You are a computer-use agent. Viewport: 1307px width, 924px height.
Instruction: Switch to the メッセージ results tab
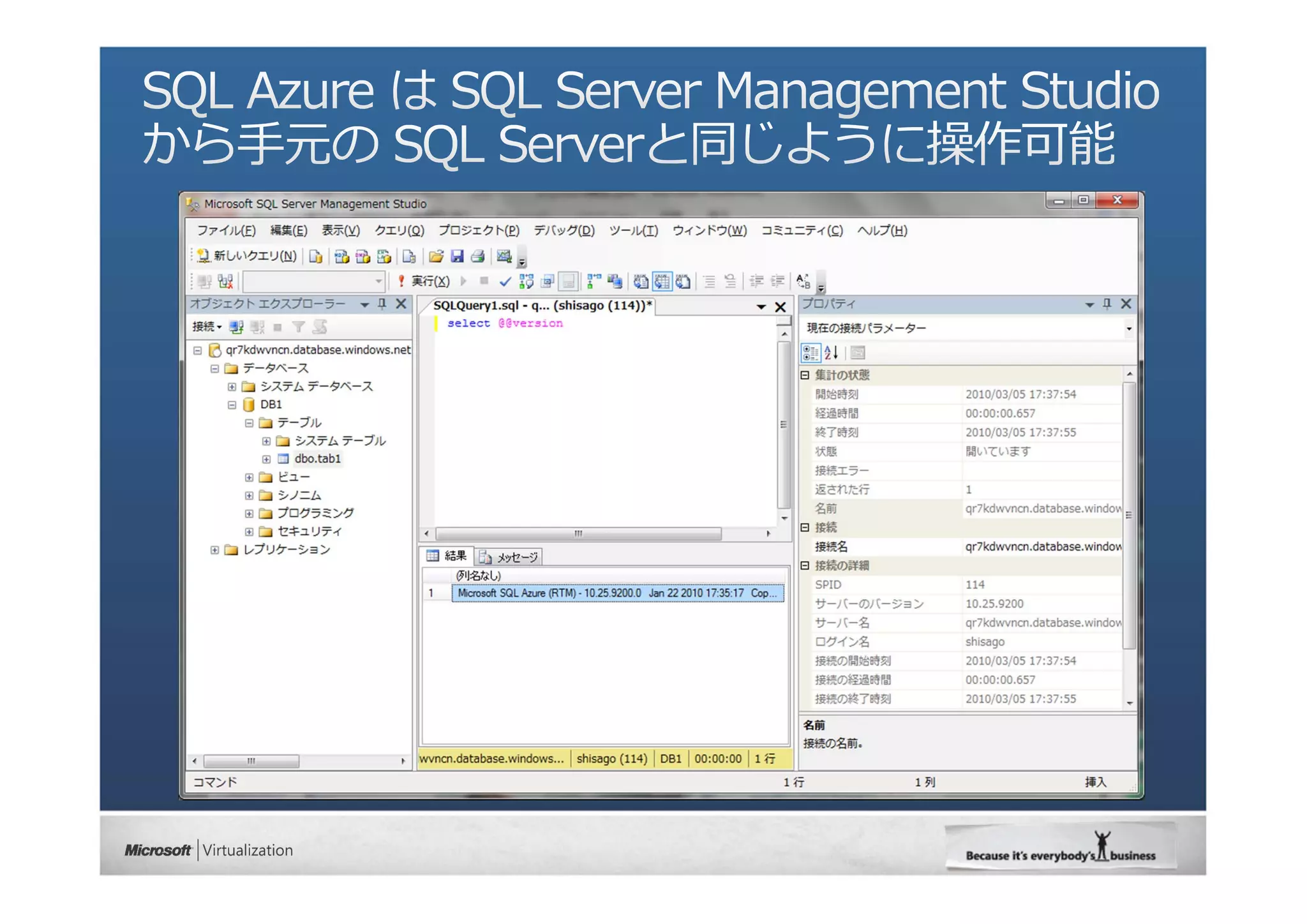[510, 557]
